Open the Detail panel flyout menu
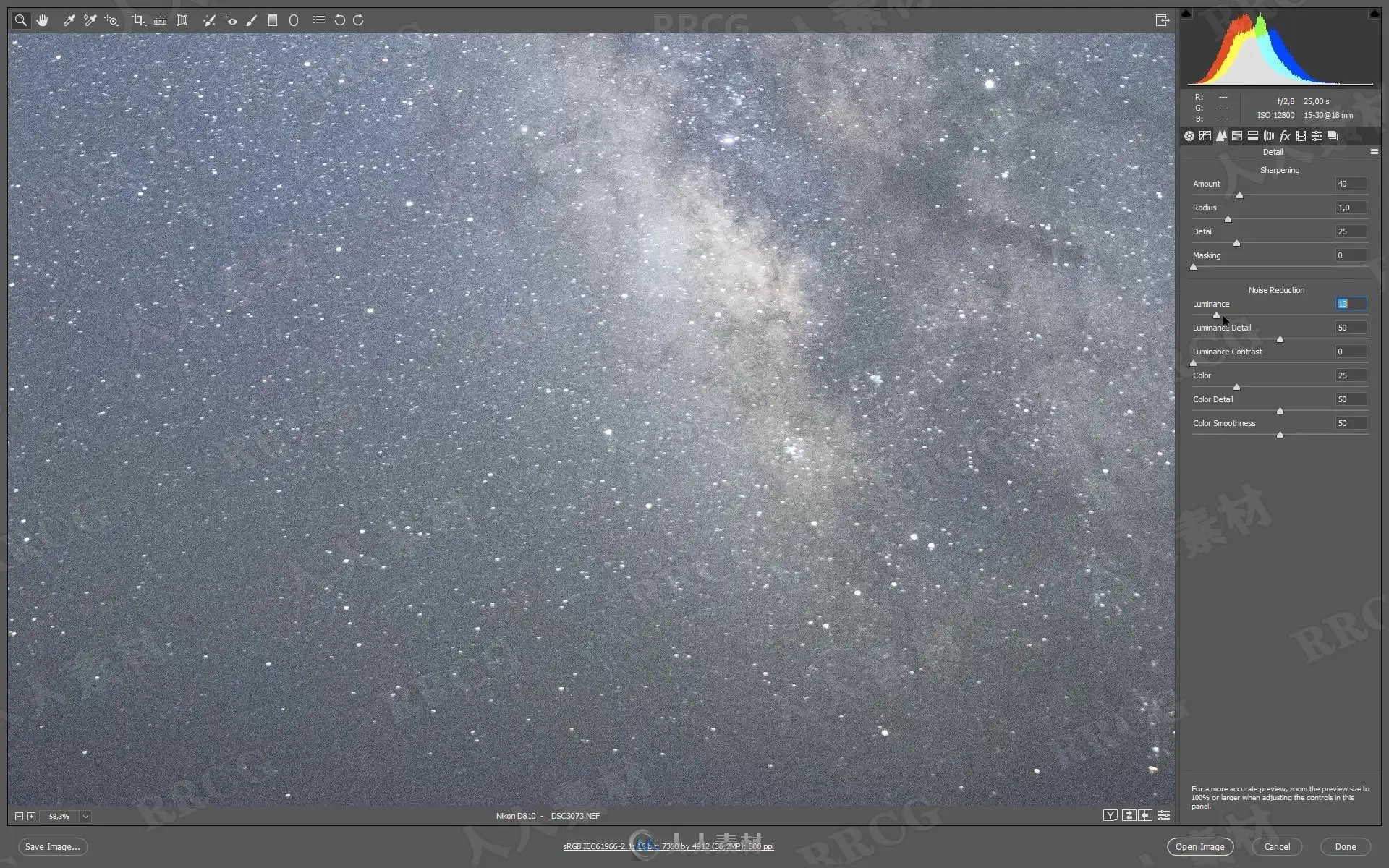The image size is (1389, 868). pyautogui.click(x=1374, y=152)
